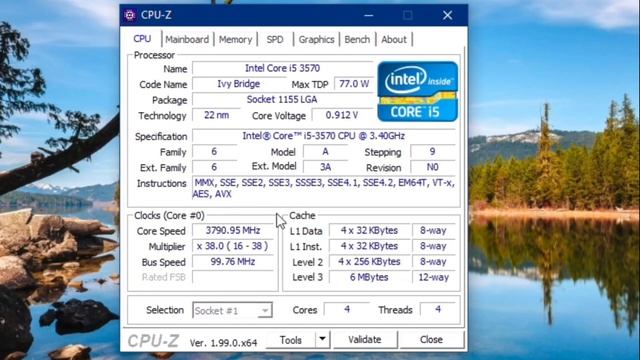Click the Ivy Bridge code name value
This screenshot has width=640, height=360.
238,84
